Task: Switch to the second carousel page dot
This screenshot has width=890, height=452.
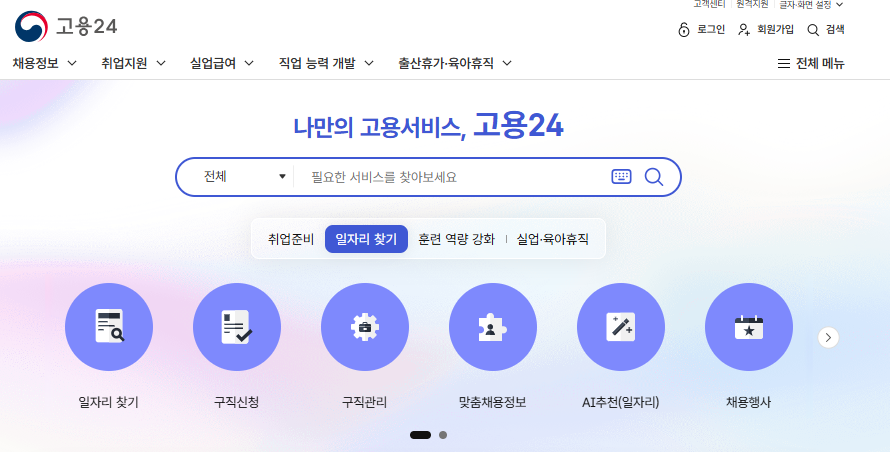Action: click(443, 435)
